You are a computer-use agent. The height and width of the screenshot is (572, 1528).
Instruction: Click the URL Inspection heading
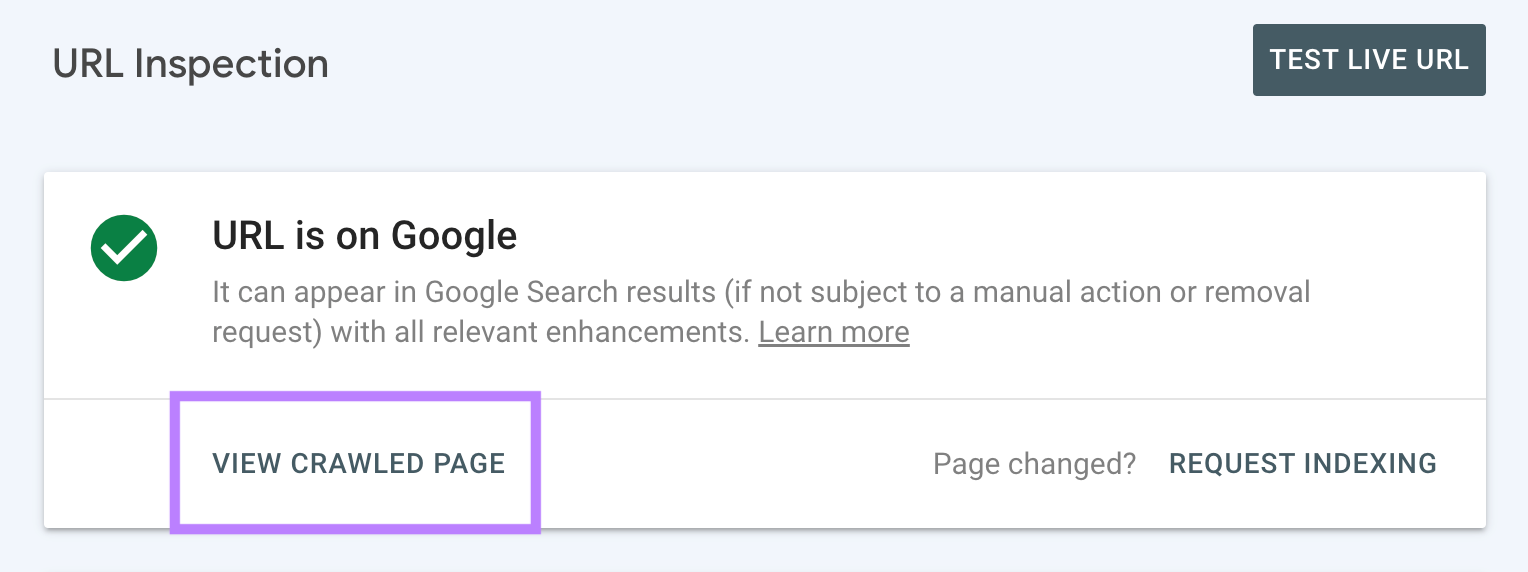[190, 64]
